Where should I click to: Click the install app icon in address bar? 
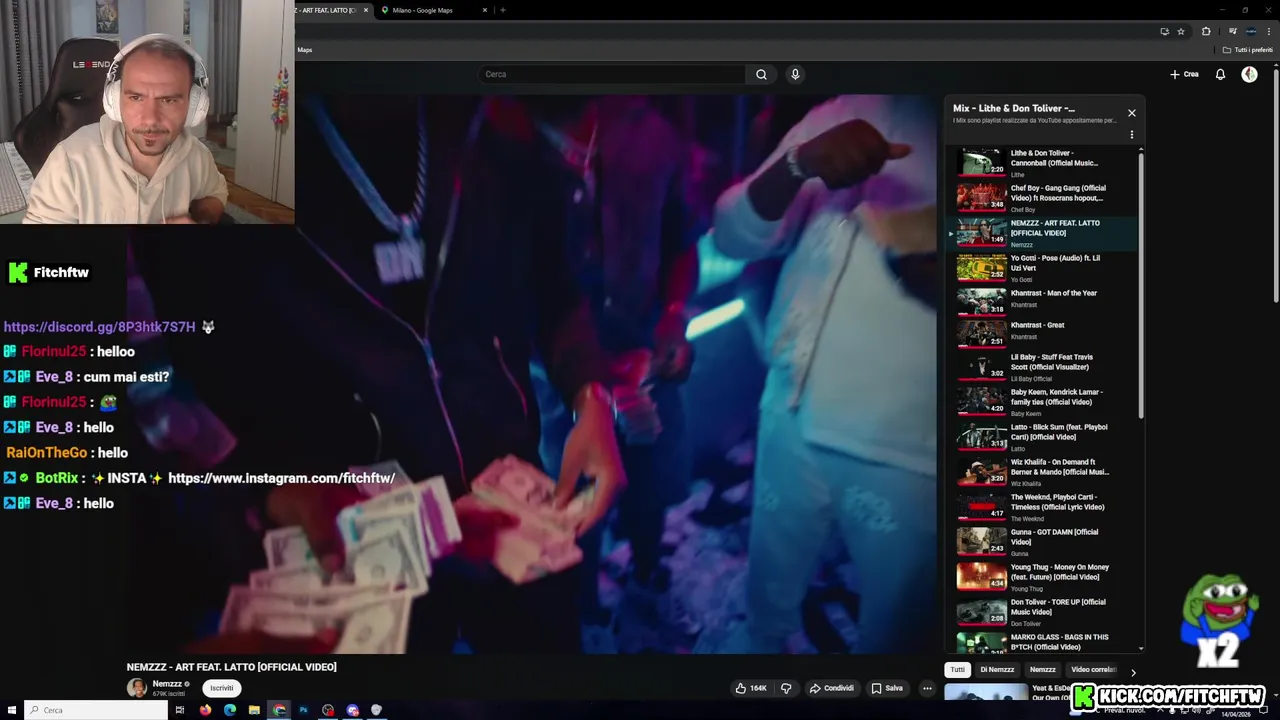click(x=1164, y=31)
